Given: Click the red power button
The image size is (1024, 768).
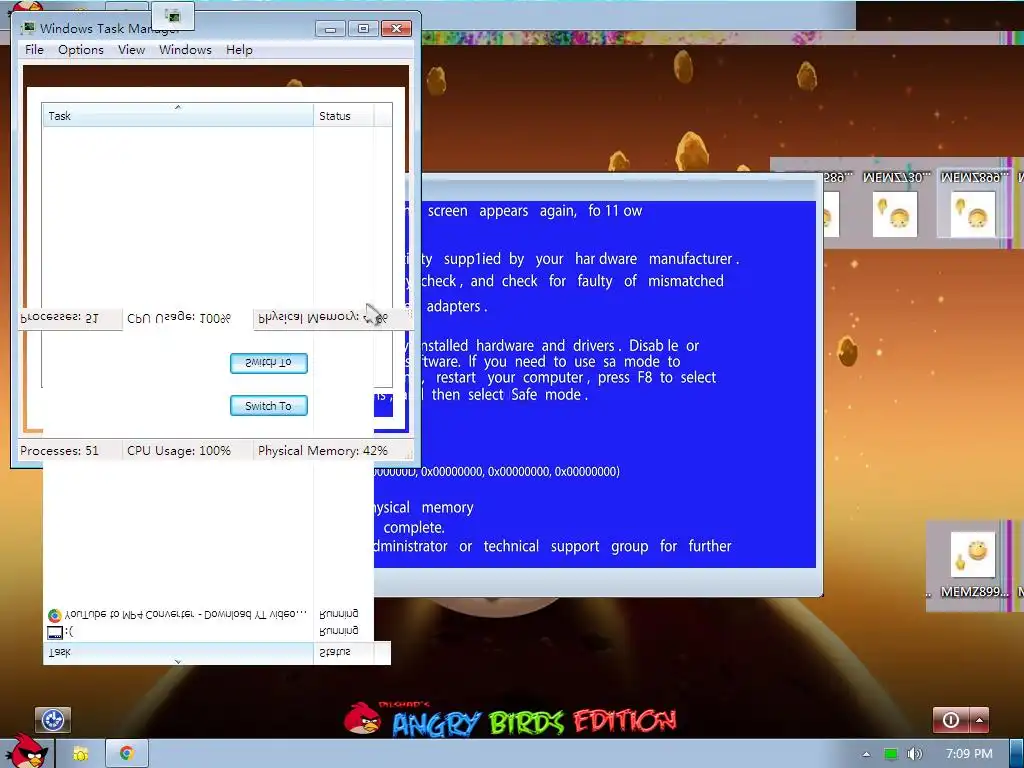Looking at the screenshot, I should [951, 720].
